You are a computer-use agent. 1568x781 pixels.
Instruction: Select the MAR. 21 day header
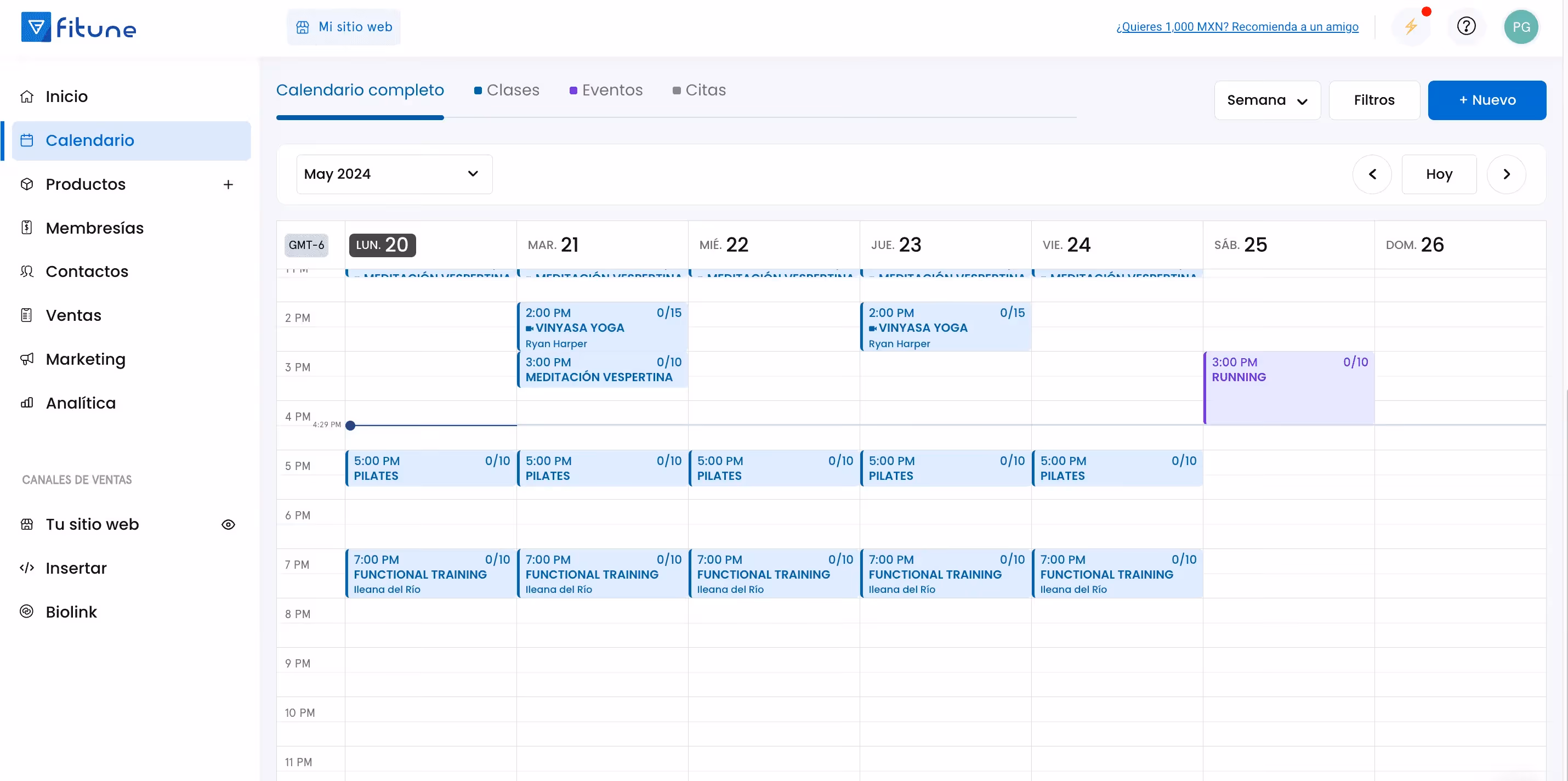coord(553,245)
